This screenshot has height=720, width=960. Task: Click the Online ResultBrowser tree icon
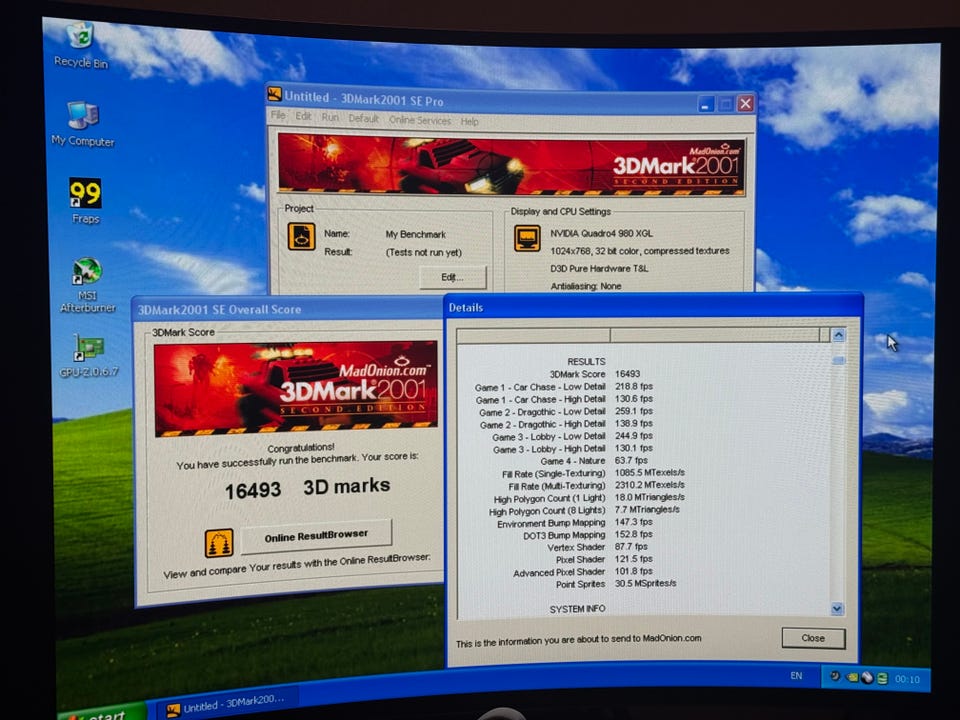tap(219, 543)
